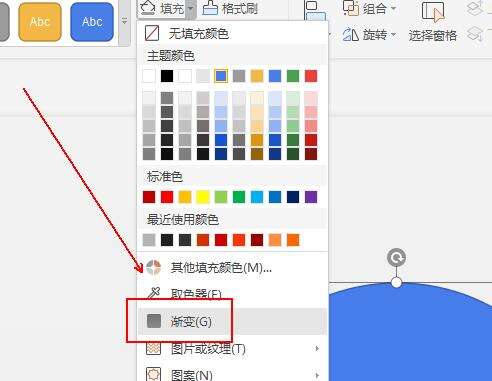Click the color wheel icon for 其他填充颜色
The width and height of the screenshot is (492, 381).
[x=153, y=267]
